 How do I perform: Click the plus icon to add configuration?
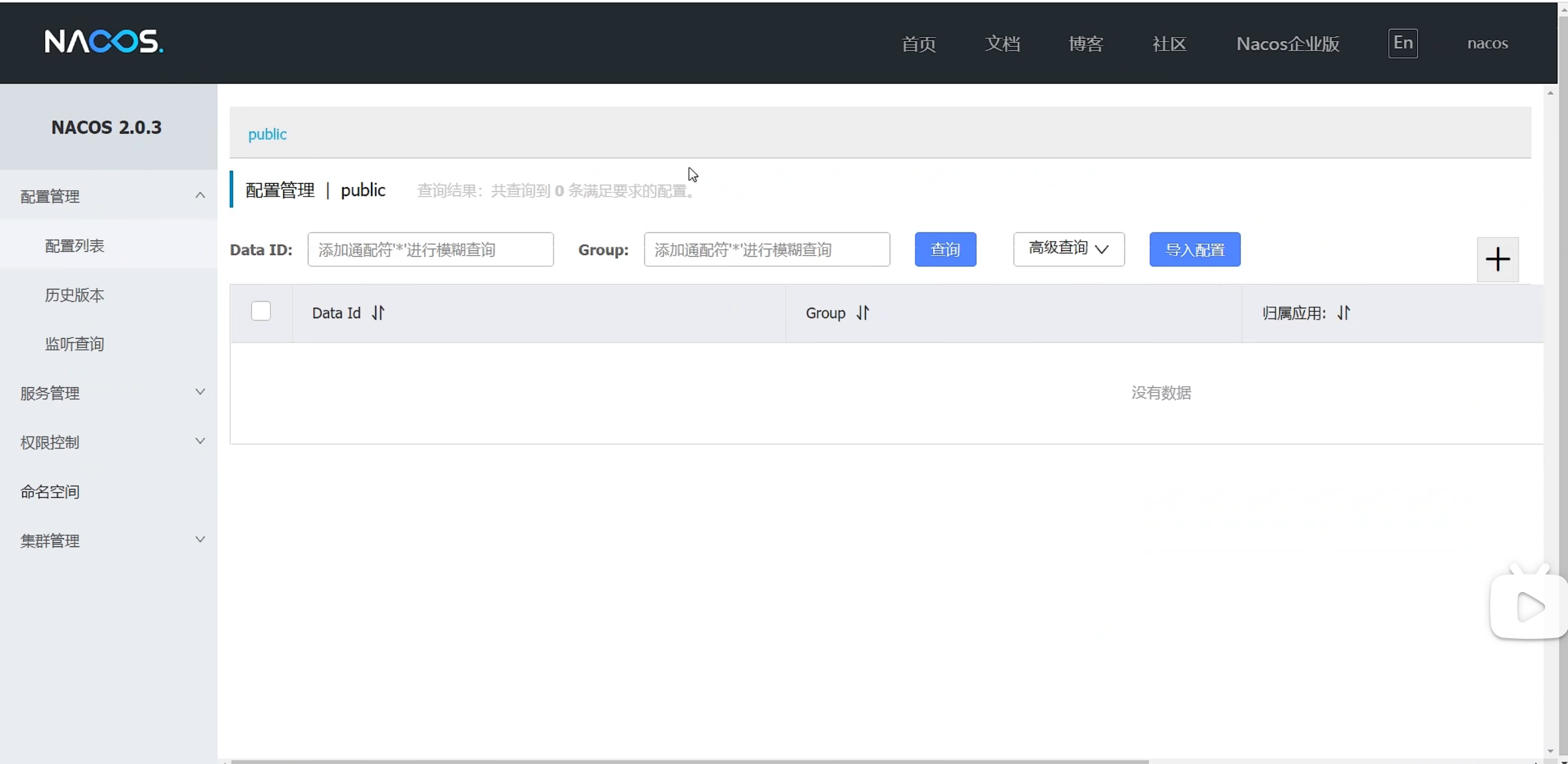coord(1497,260)
